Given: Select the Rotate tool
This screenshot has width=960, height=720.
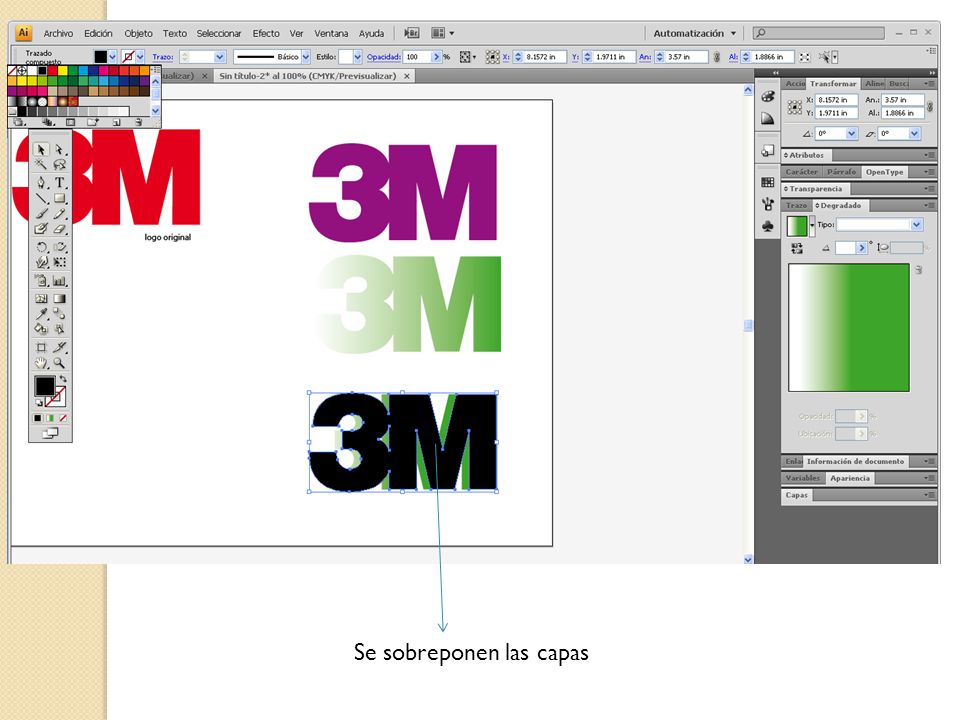Looking at the screenshot, I should (x=41, y=247).
